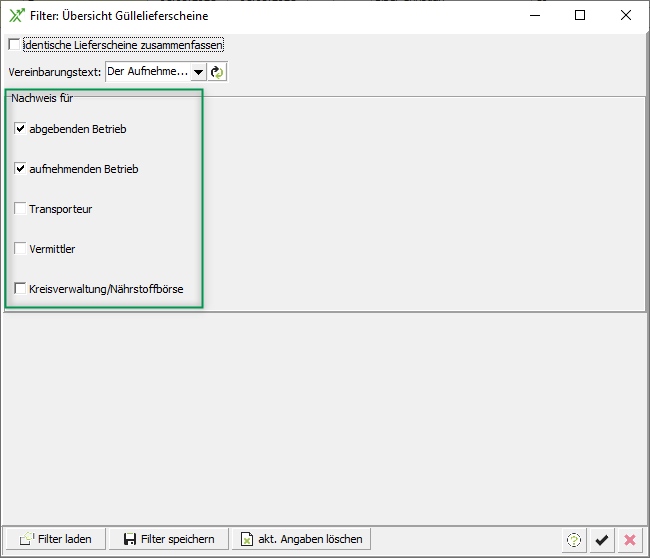Maximize the filter dialog window

(x=580, y=15)
